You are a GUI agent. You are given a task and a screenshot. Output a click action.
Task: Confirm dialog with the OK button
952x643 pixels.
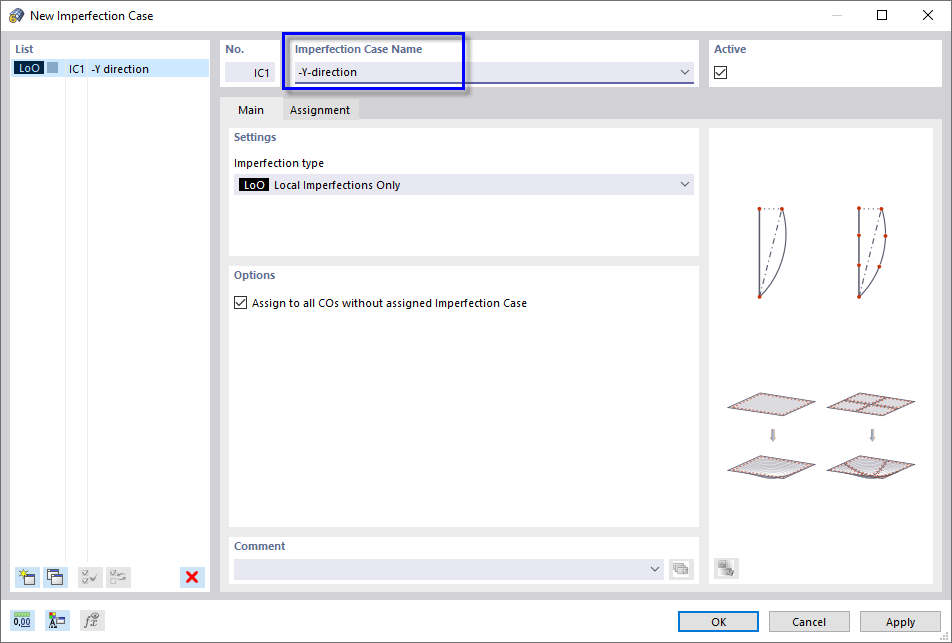[717, 621]
